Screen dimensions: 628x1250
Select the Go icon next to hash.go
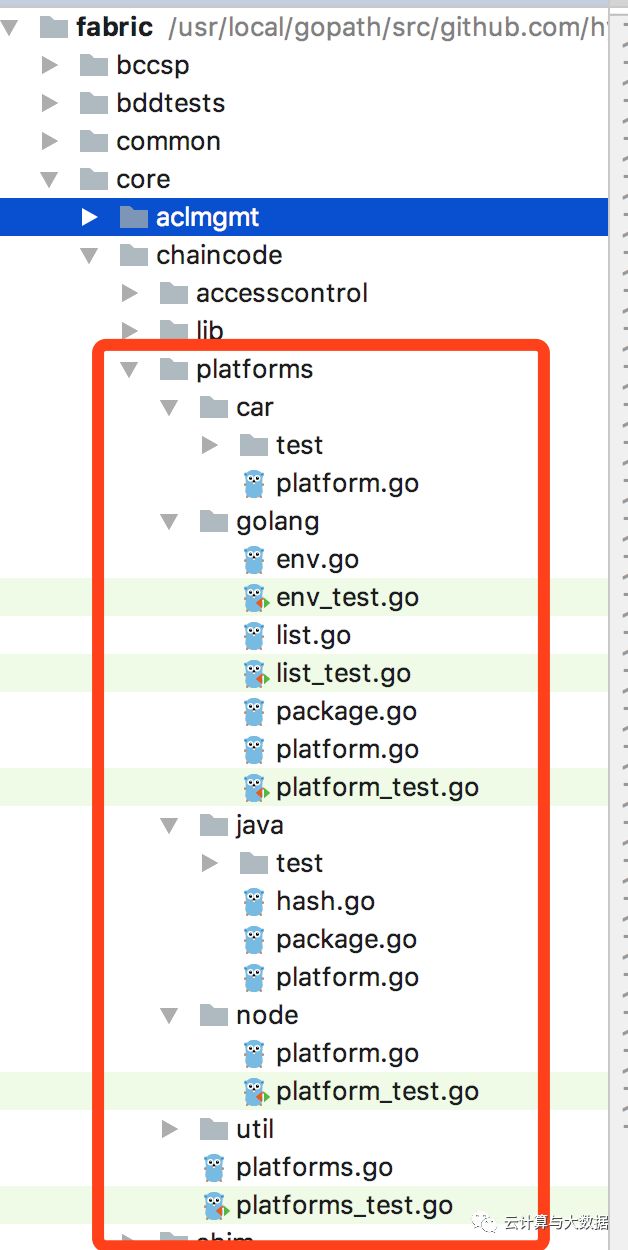click(x=253, y=901)
